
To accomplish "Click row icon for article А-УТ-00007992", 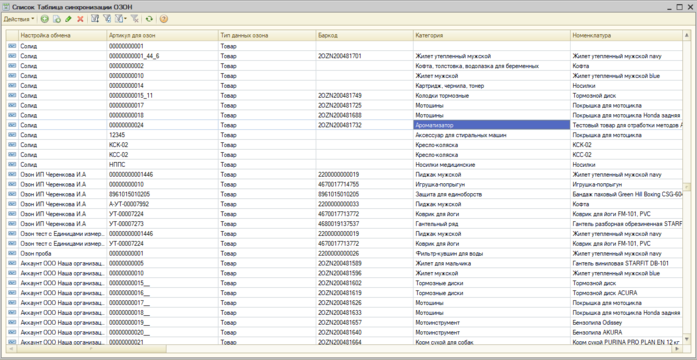I will pyautogui.click(x=12, y=204).
